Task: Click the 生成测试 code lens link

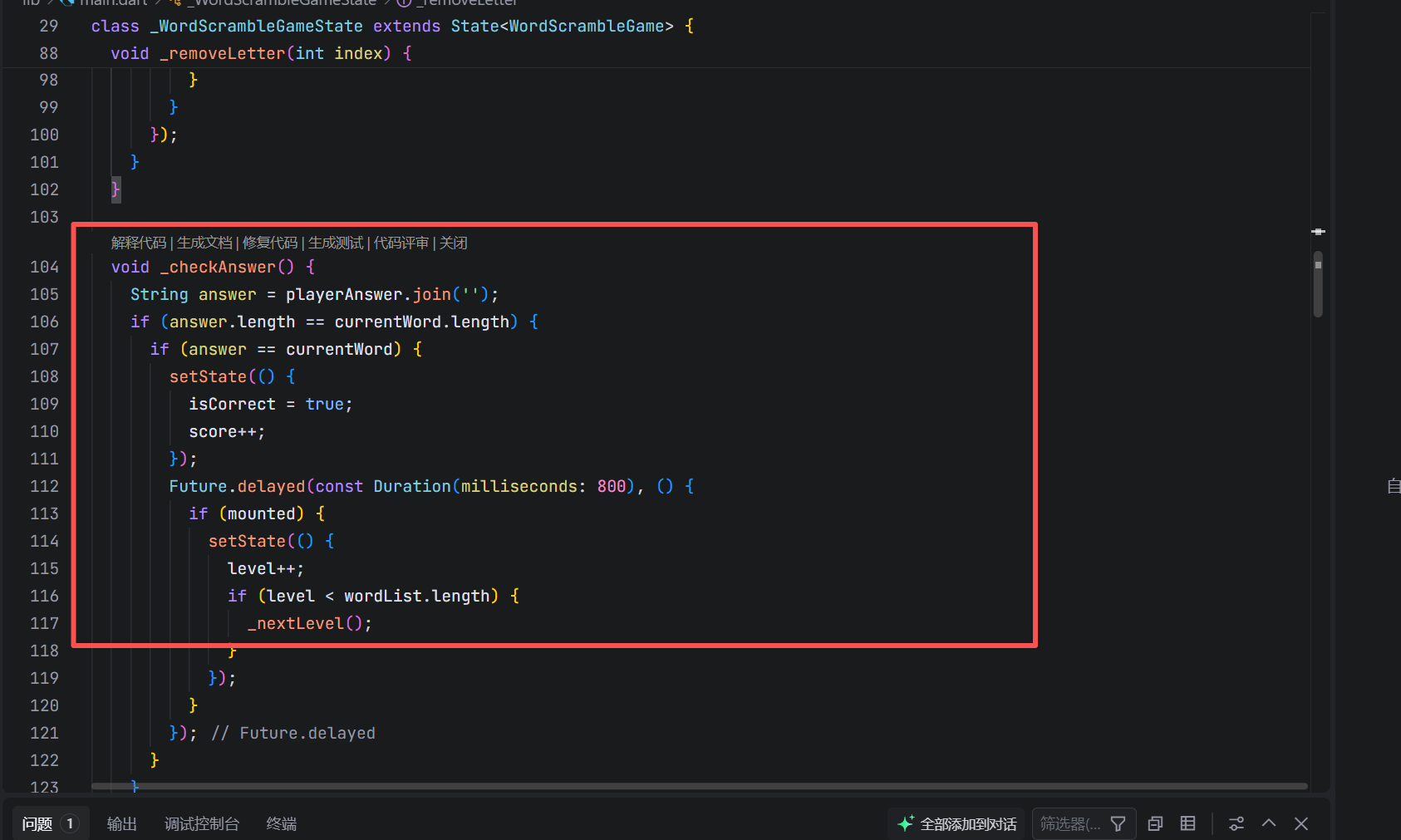Action: (x=336, y=243)
